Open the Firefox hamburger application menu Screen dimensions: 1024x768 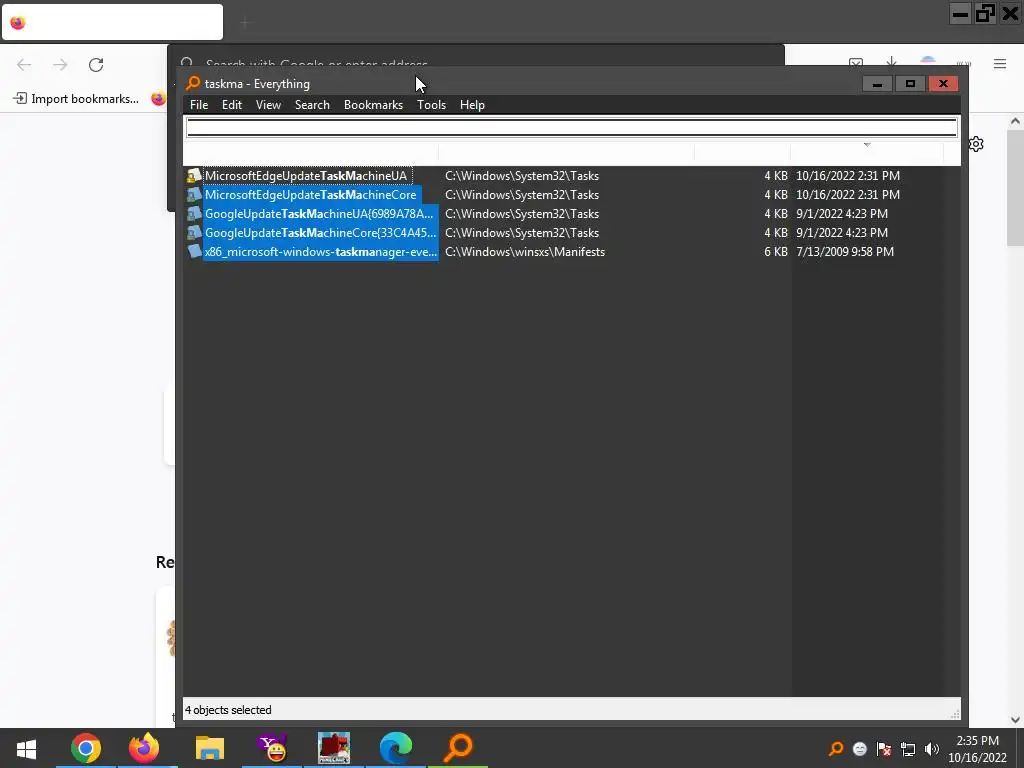999,63
